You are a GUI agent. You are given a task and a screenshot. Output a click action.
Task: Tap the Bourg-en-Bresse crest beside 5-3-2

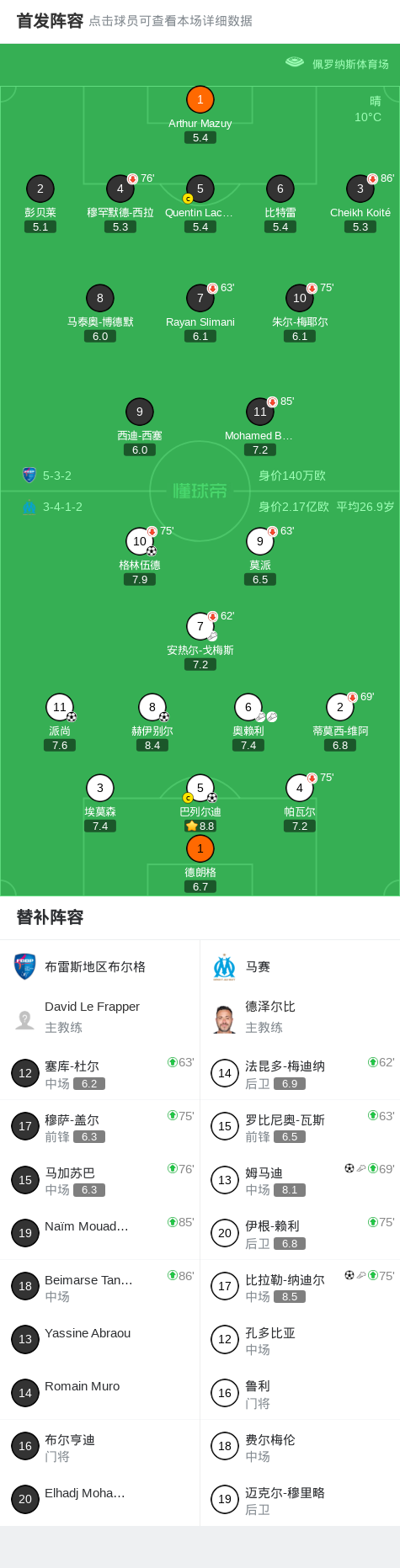29,476
